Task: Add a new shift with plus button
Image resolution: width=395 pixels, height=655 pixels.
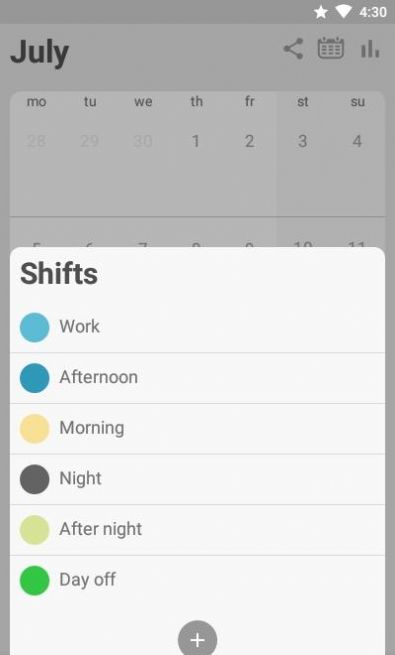Action: [x=198, y=639]
